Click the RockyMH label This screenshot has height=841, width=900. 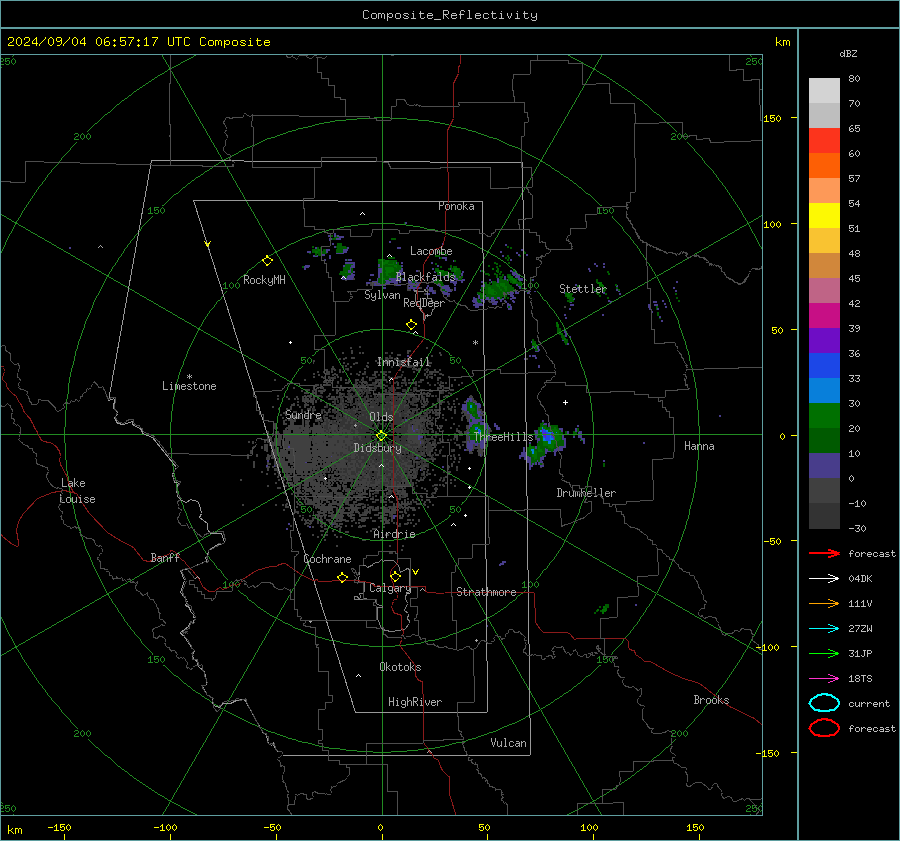[x=264, y=280]
